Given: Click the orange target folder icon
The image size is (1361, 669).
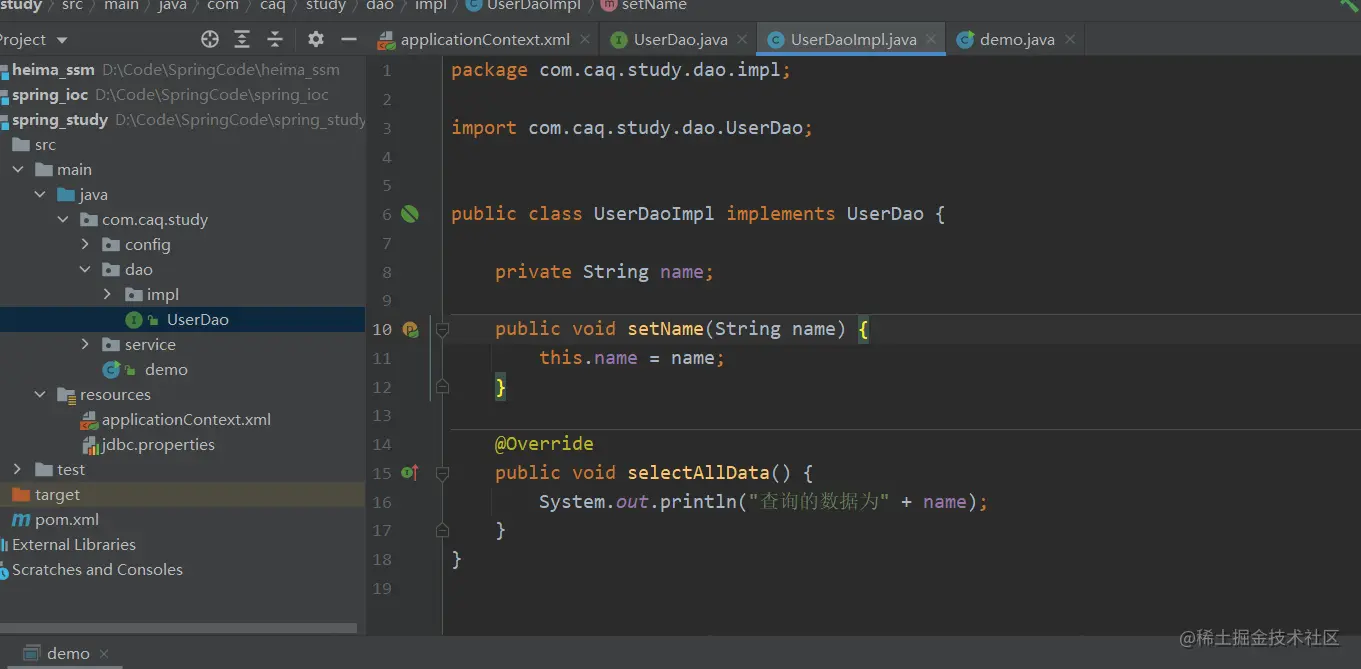Looking at the screenshot, I should 21,495.
